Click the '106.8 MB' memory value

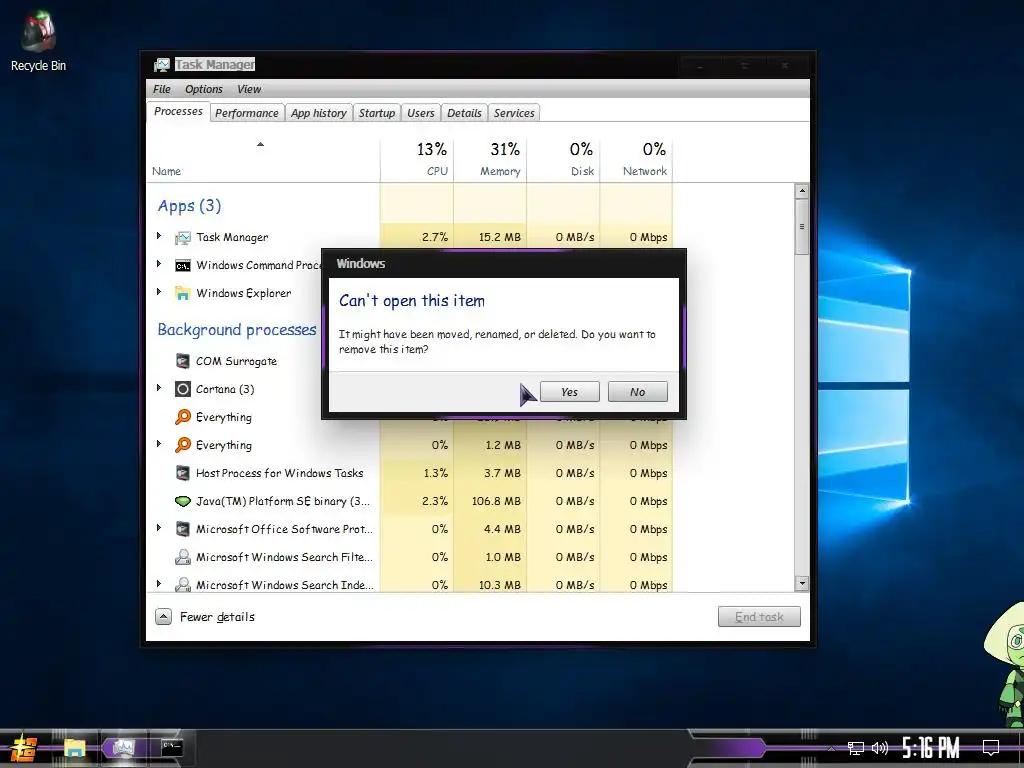[x=496, y=501]
